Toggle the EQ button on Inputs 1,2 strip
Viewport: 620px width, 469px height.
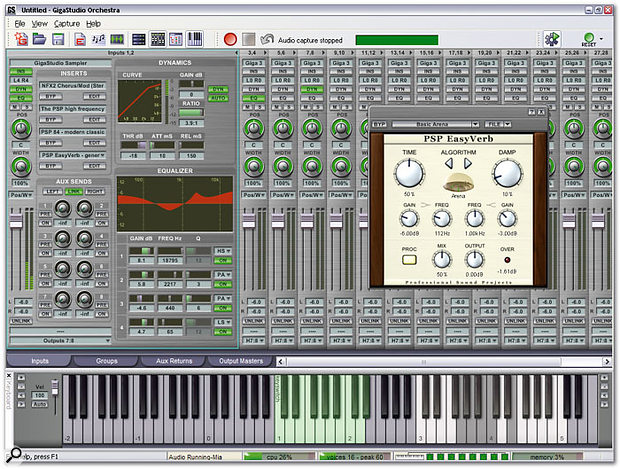click(x=21, y=98)
